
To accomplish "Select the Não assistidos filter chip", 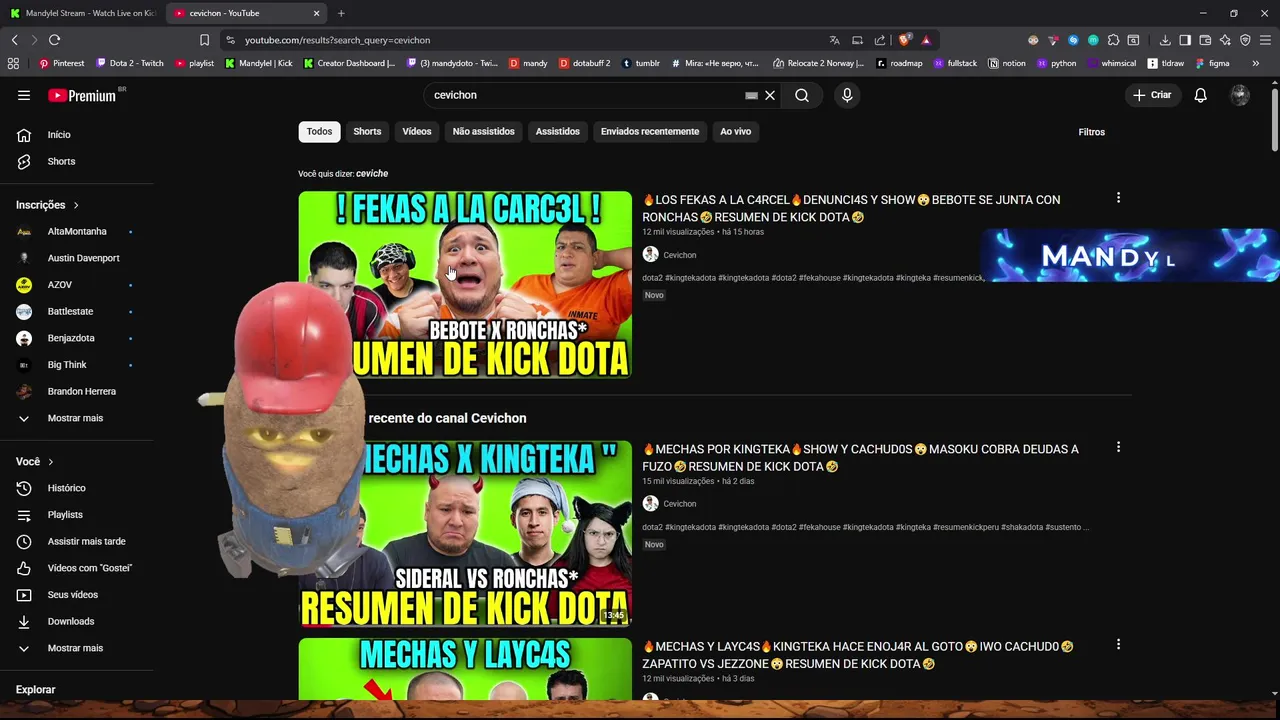I will click(x=483, y=132).
